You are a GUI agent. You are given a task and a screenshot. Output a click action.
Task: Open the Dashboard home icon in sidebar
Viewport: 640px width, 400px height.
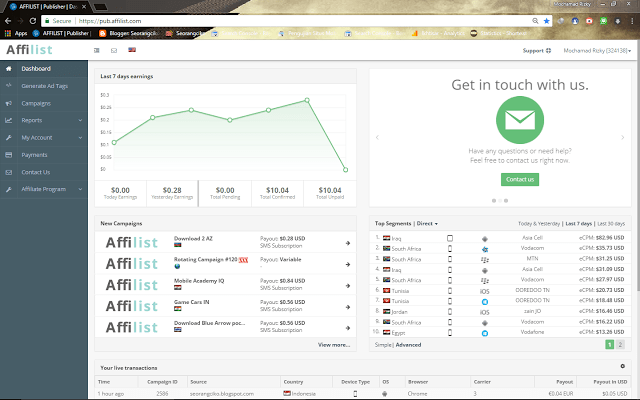tap(8, 68)
